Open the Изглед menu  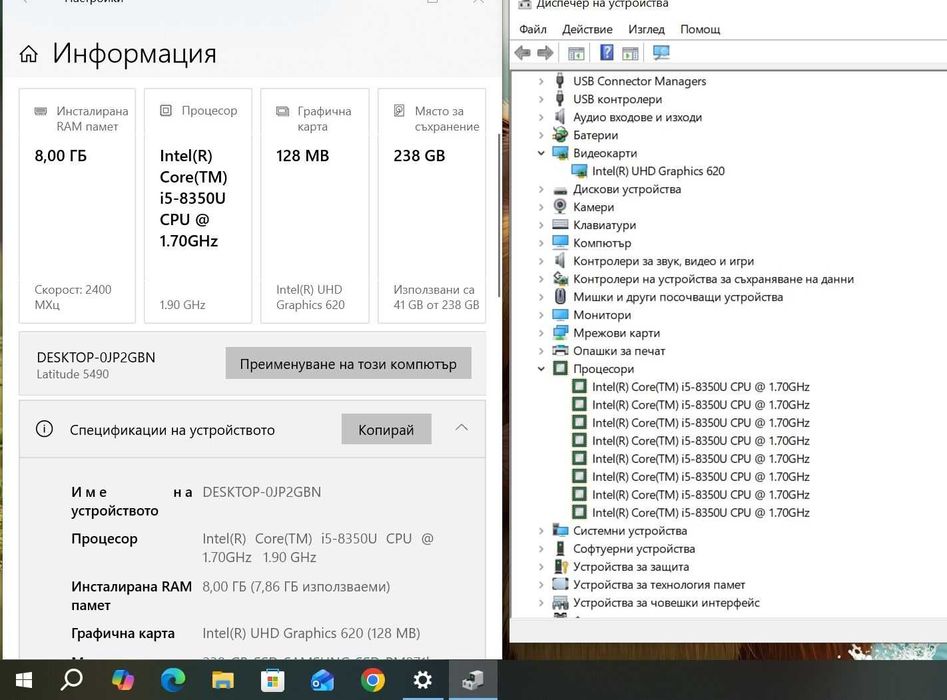(646, 29)
